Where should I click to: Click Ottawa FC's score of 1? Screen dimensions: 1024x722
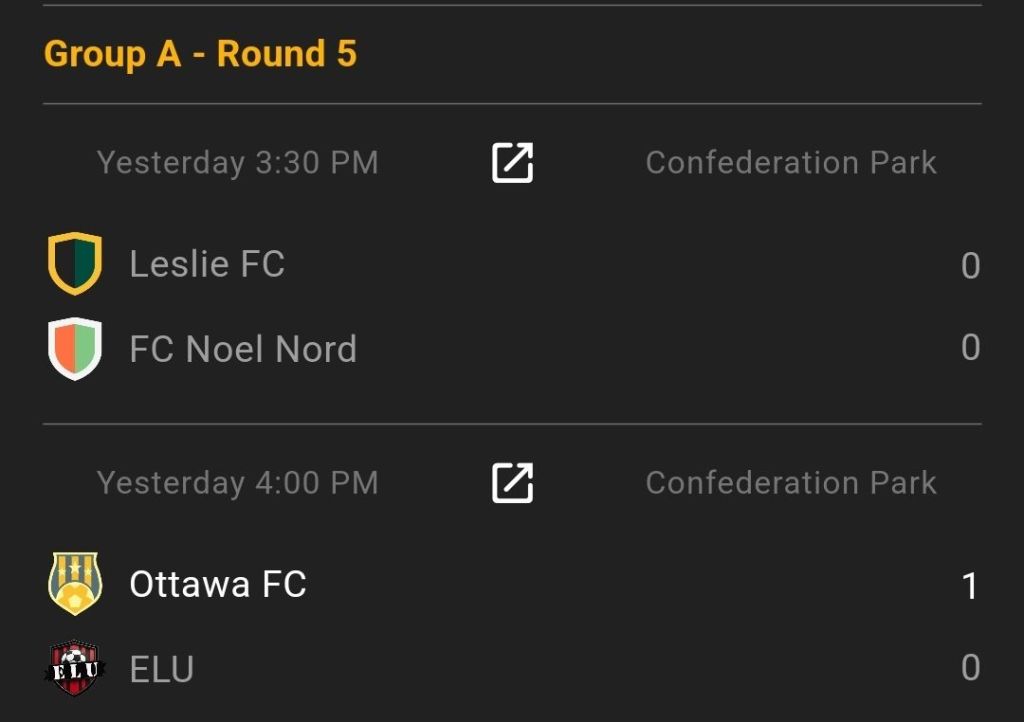970,586
